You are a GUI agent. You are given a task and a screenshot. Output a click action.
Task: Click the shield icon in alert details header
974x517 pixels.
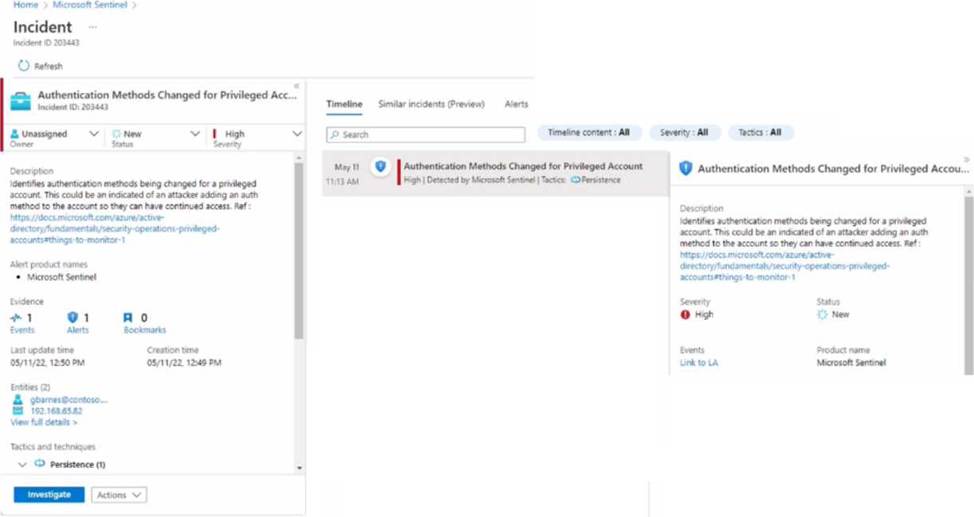pos(686,168)
